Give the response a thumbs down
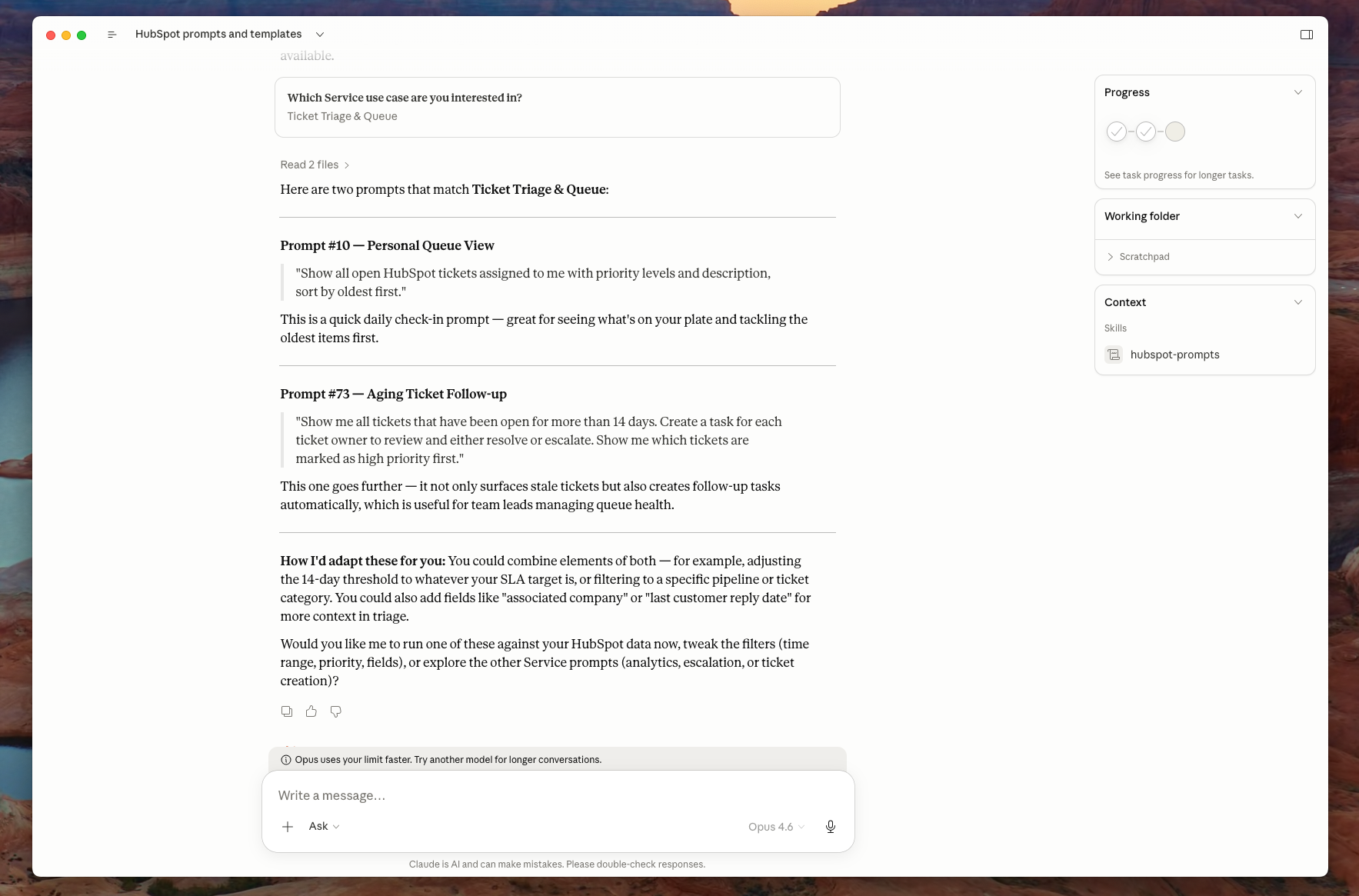The width and height of the screenshot is (1359, 896). [x=336, y=711]
